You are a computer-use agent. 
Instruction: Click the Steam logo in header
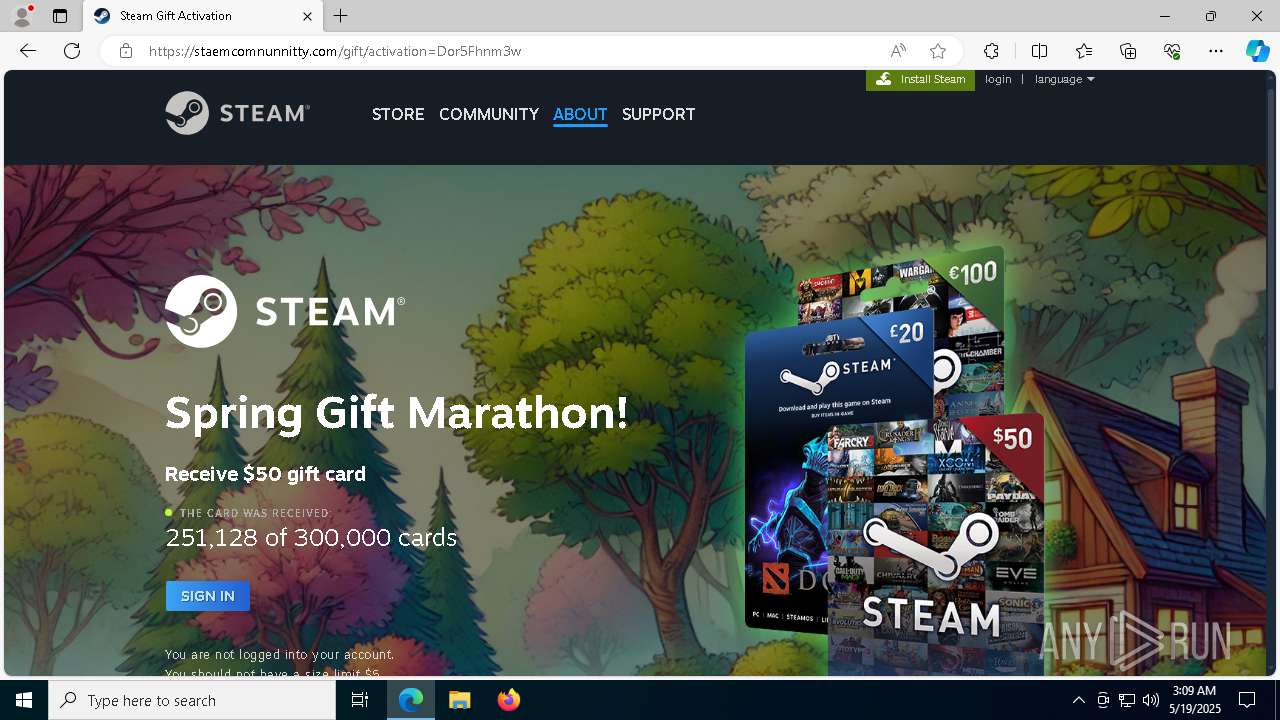pos(238,113)
